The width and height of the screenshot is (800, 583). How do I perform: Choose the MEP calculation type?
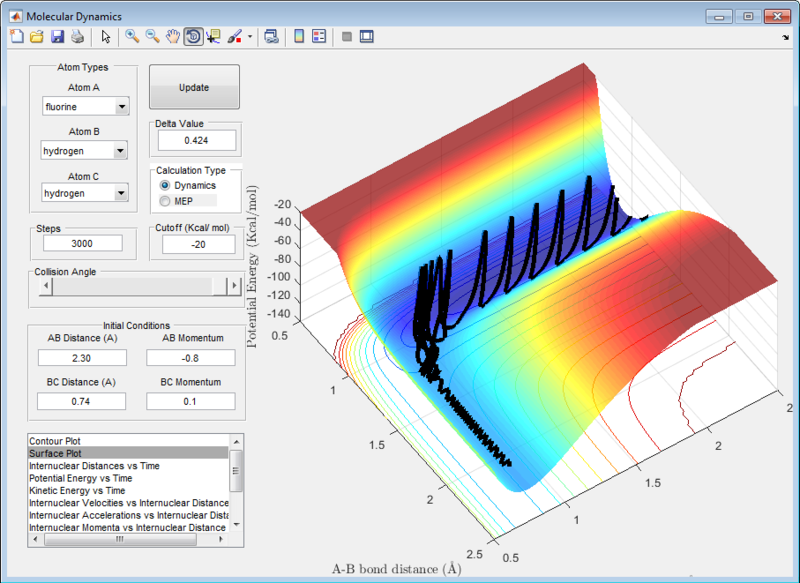point(166,201)
